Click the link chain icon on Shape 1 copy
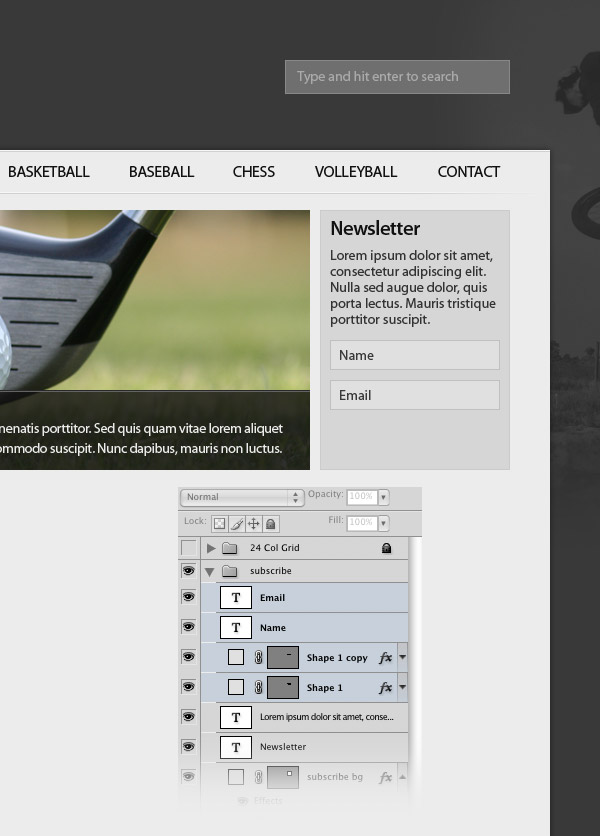 259,657
